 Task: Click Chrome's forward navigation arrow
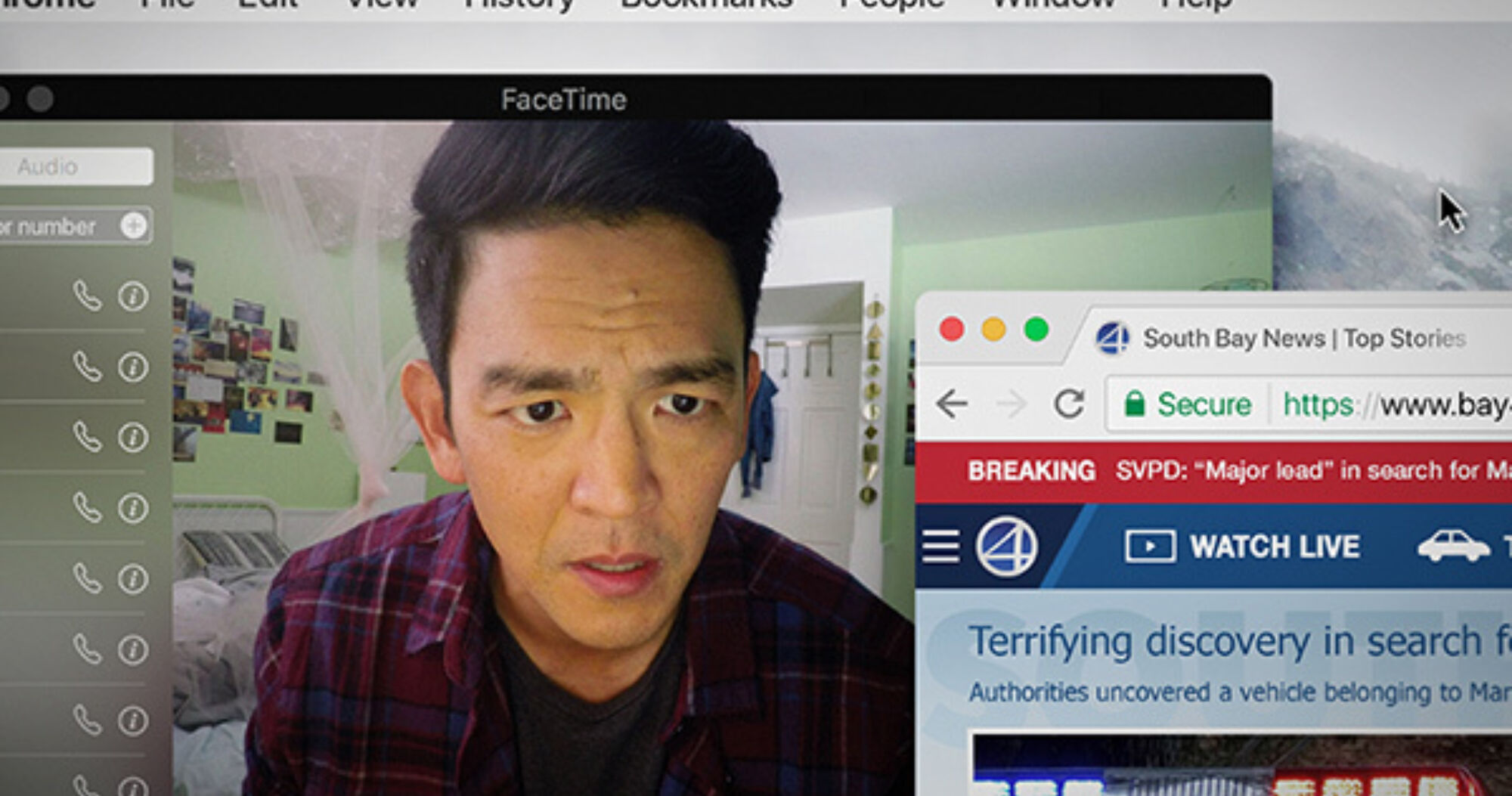click(1012, 404)
